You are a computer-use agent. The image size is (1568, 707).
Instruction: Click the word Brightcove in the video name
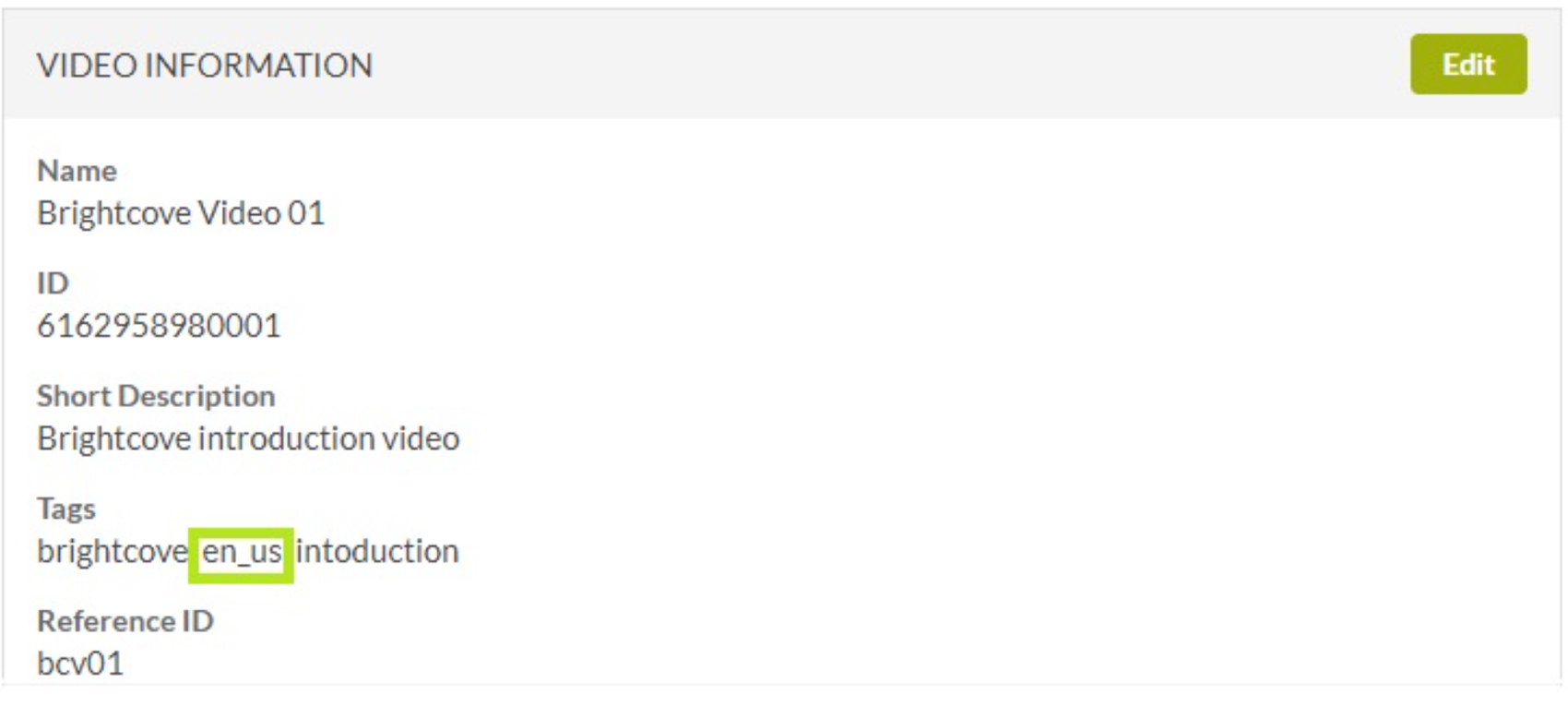coord(113,213)
